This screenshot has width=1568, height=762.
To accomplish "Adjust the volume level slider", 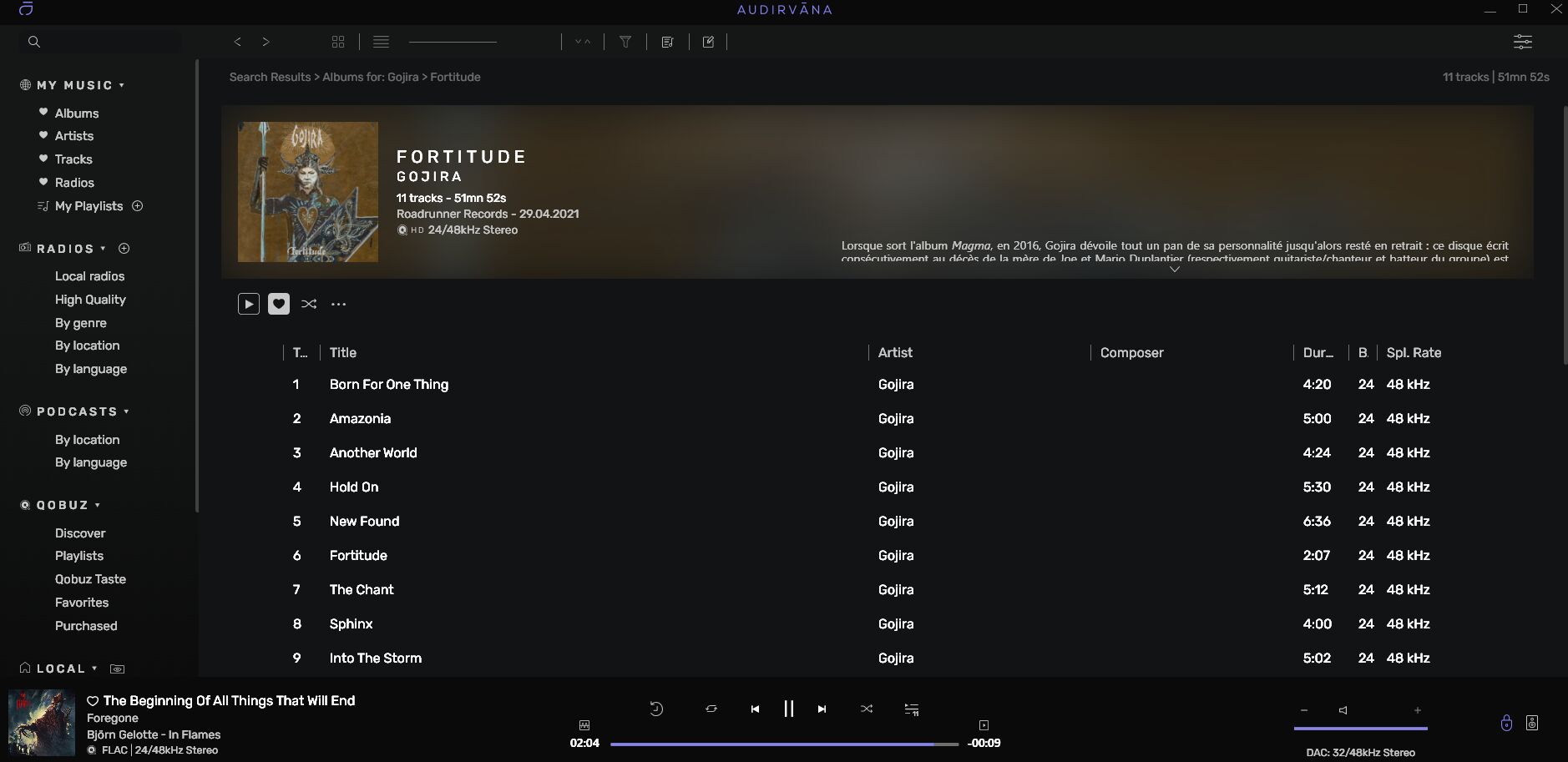I will pyautogui.click(x=1361, y=729).
